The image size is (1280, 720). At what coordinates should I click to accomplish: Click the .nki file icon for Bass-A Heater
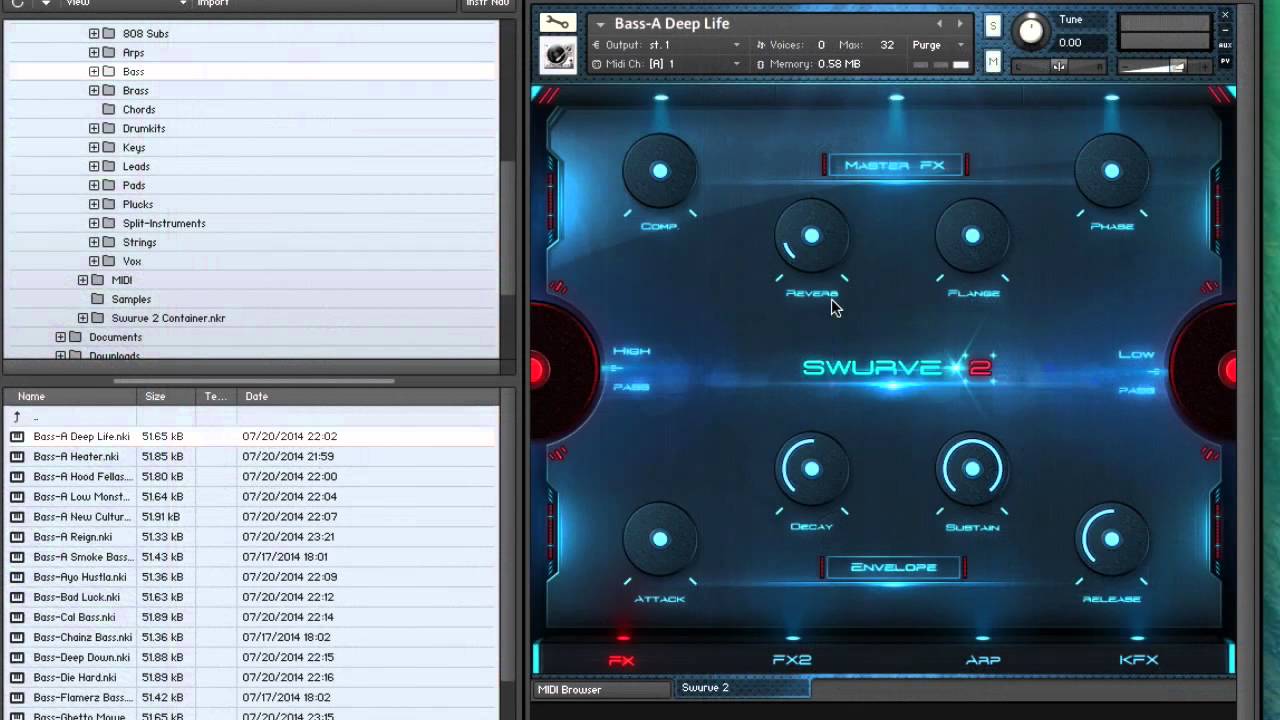17,457
